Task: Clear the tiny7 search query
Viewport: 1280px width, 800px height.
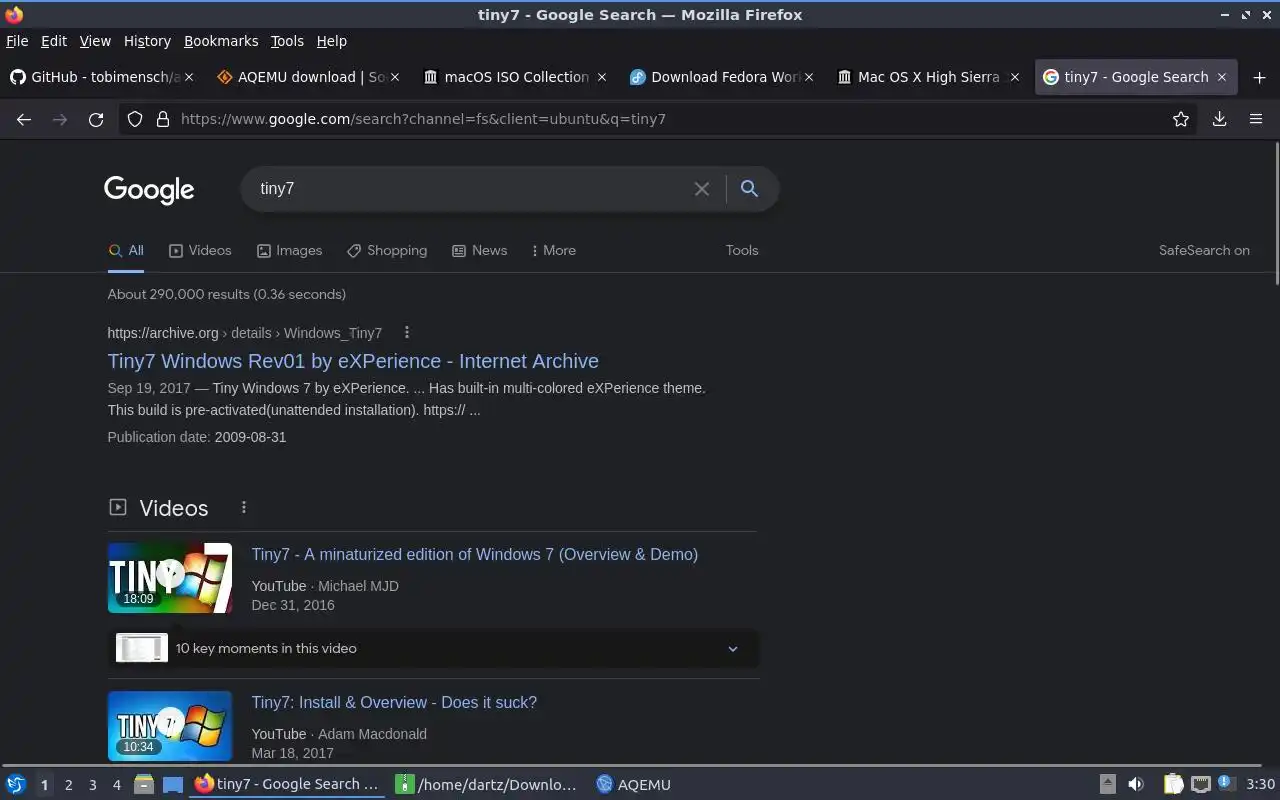Action: (702, 189)
